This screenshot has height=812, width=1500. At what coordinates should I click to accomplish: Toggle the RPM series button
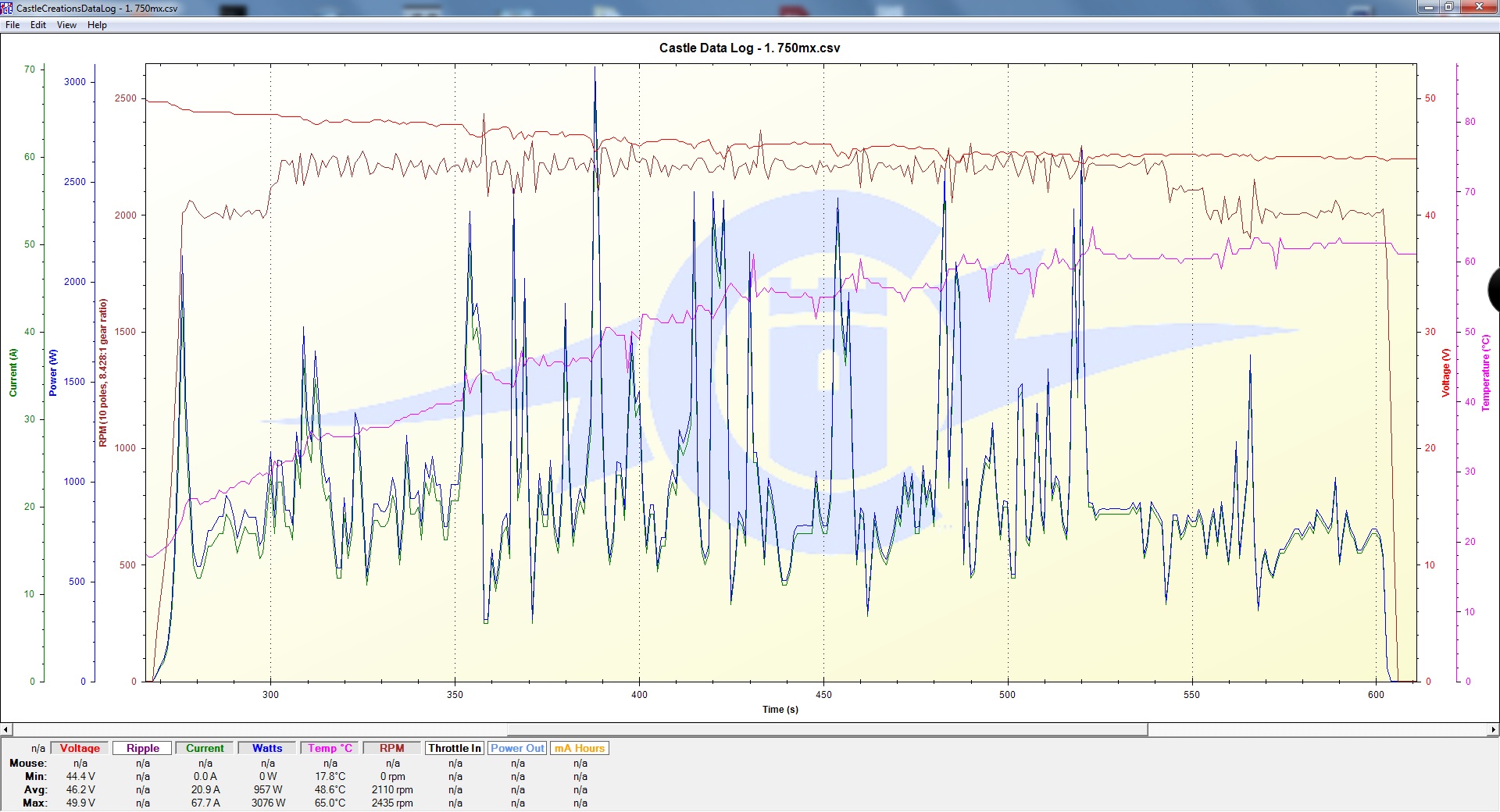(392, 748)
